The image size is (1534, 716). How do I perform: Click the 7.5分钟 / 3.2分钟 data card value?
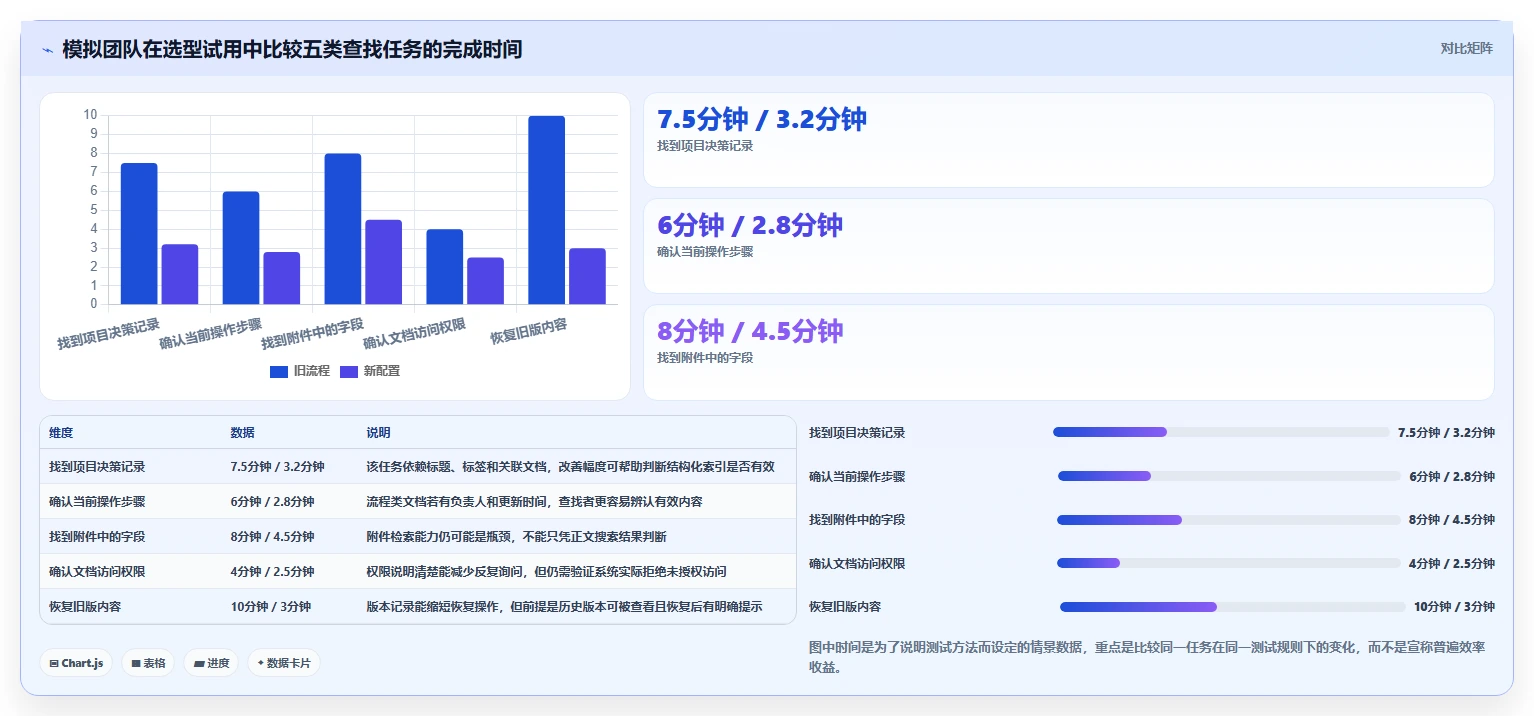point(762,119)
